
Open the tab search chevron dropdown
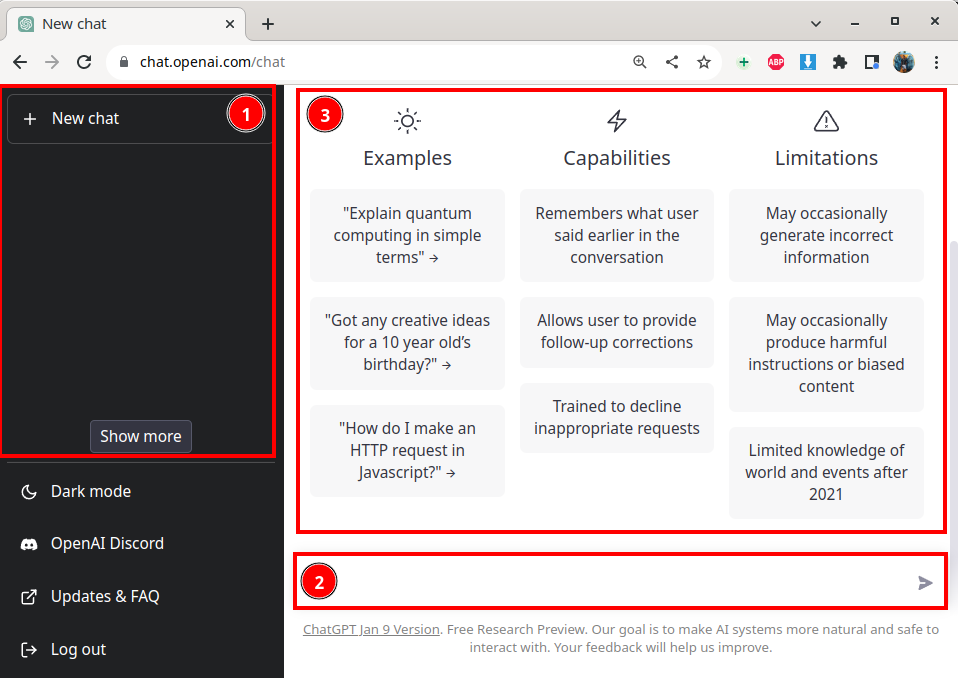(816, 24)
